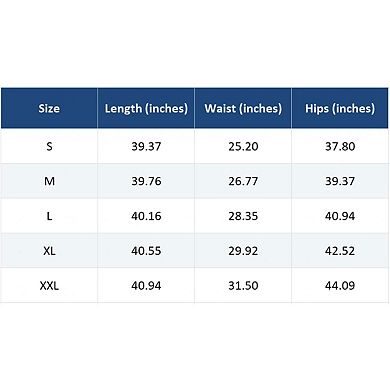
Task: Click the S size row label
Action: click(x=49, y=146)
